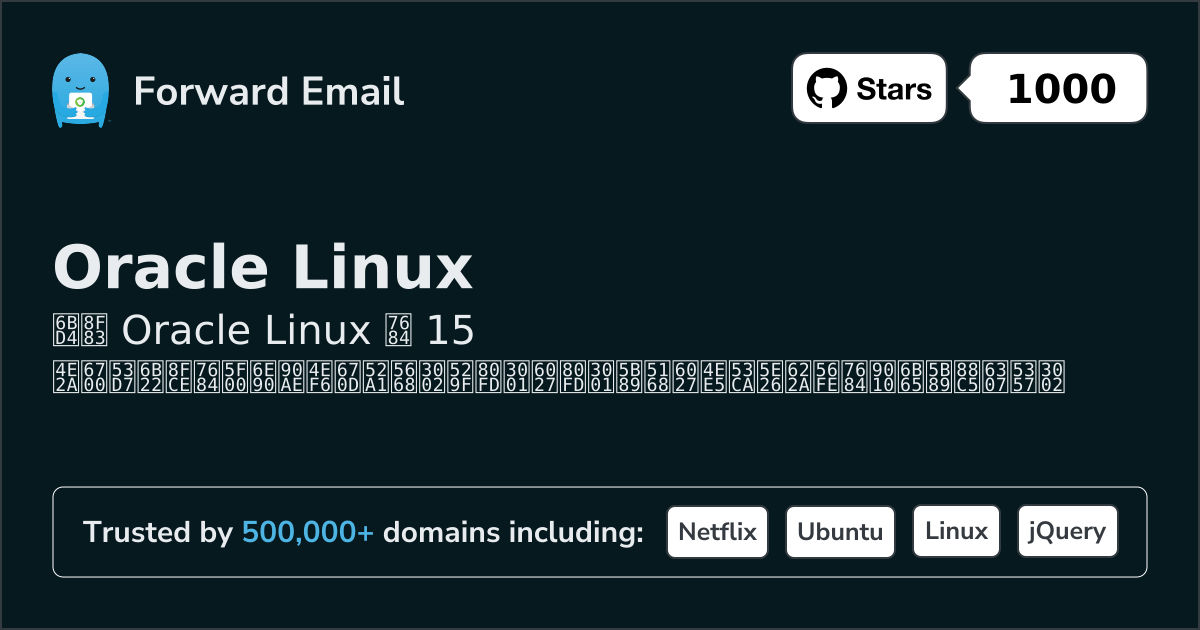
Task: Select the Linux badge
Action: (956, 532)
